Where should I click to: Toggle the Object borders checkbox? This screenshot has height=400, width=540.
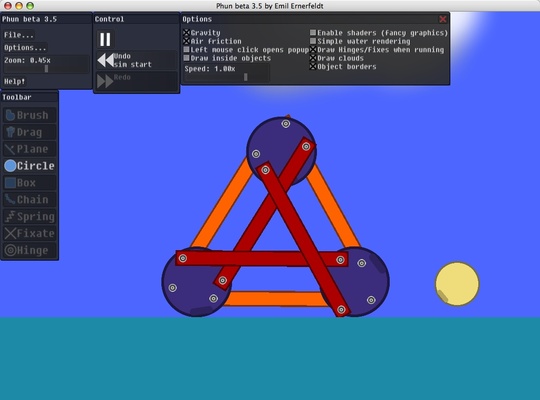tap(313, 66)
